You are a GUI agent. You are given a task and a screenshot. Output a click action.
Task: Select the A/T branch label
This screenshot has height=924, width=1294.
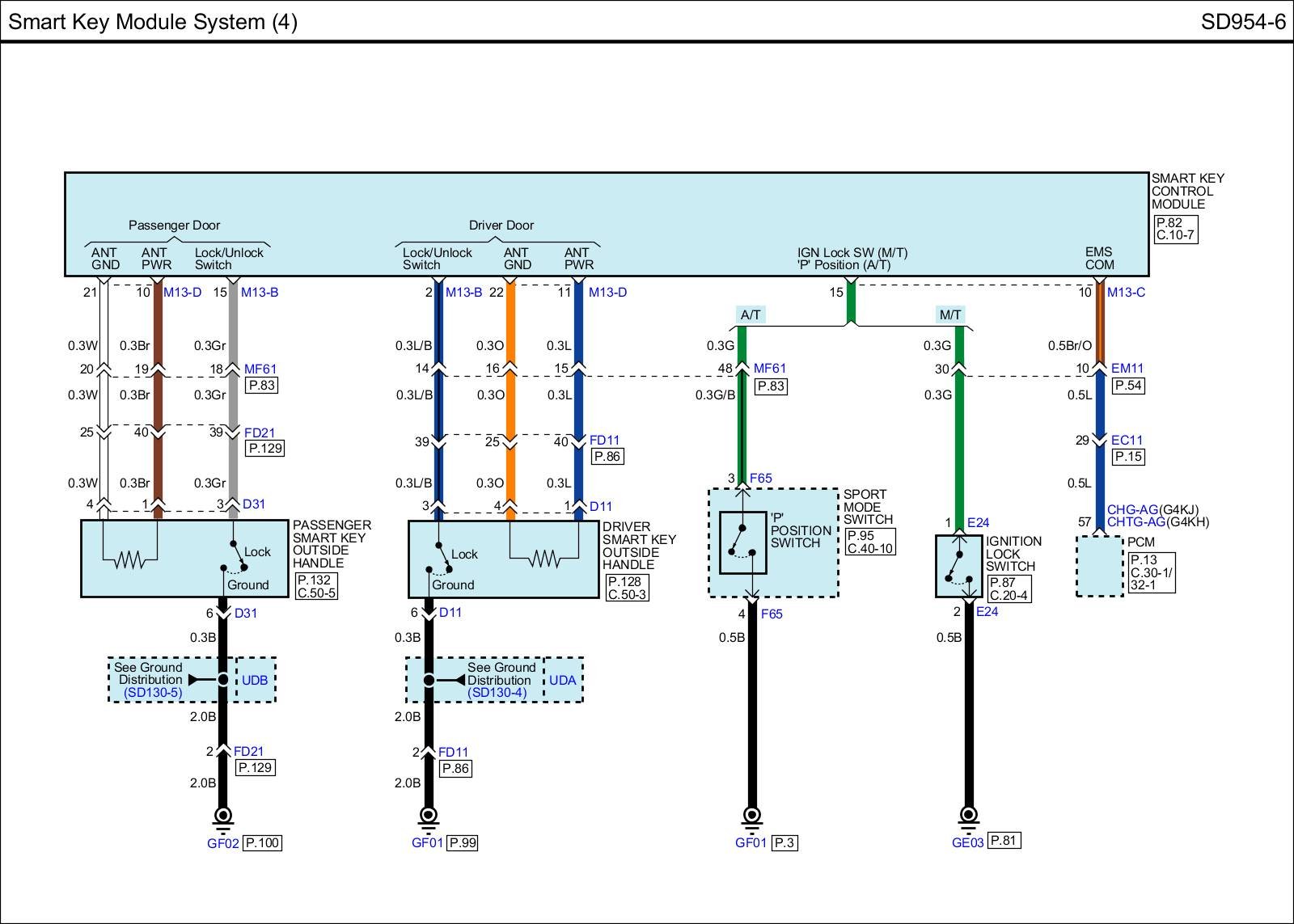(x=751, y=314)
